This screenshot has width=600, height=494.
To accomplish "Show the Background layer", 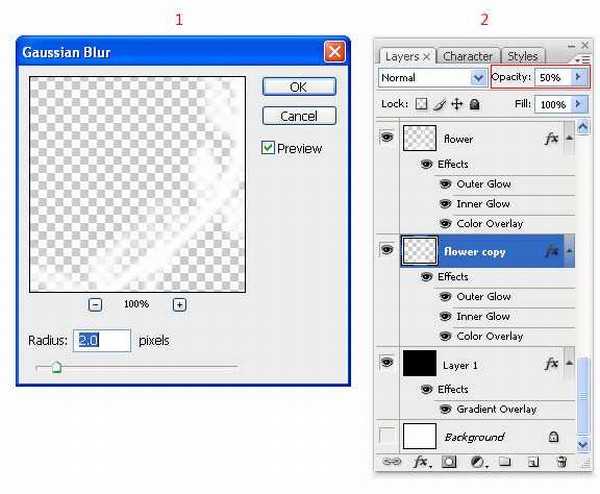I will click(x=386, y=436).
